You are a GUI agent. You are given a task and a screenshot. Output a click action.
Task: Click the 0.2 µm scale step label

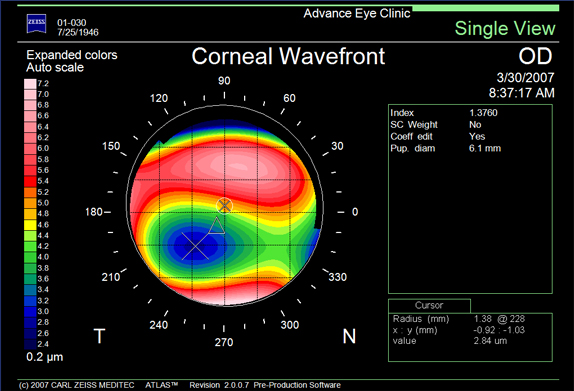[x=45, y=357]
